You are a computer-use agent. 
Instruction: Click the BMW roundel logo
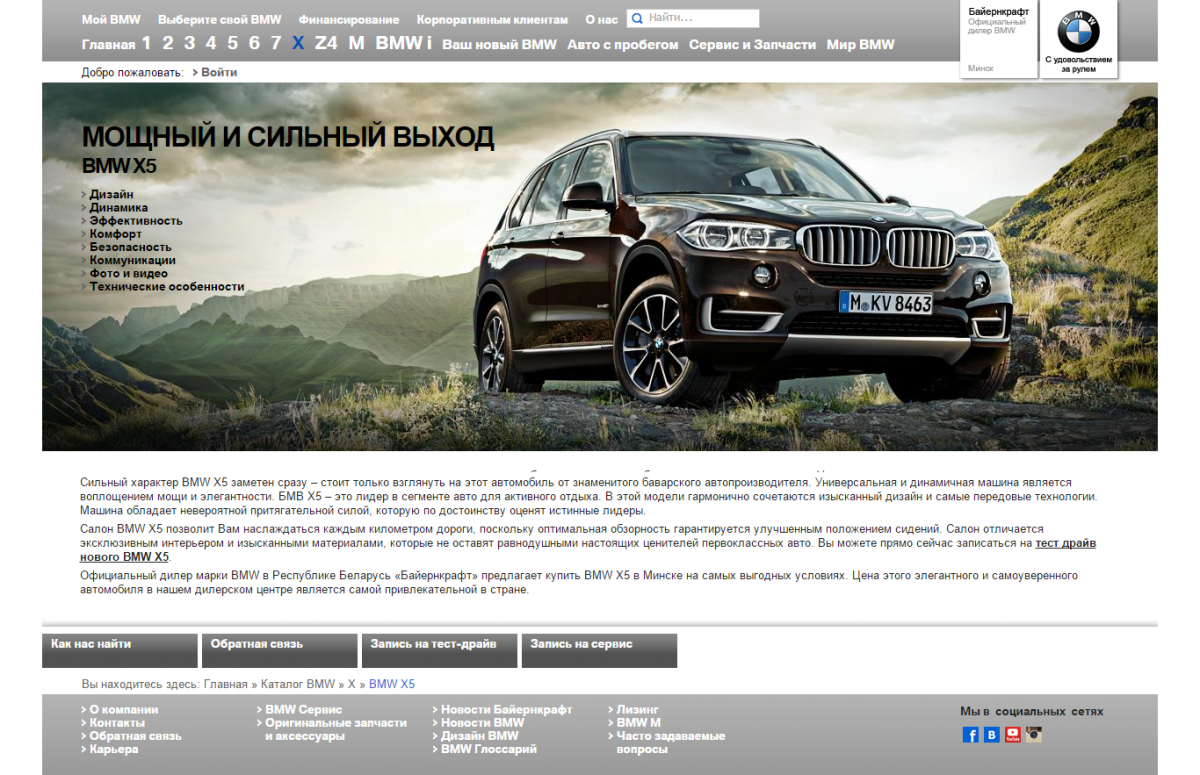1078,33
